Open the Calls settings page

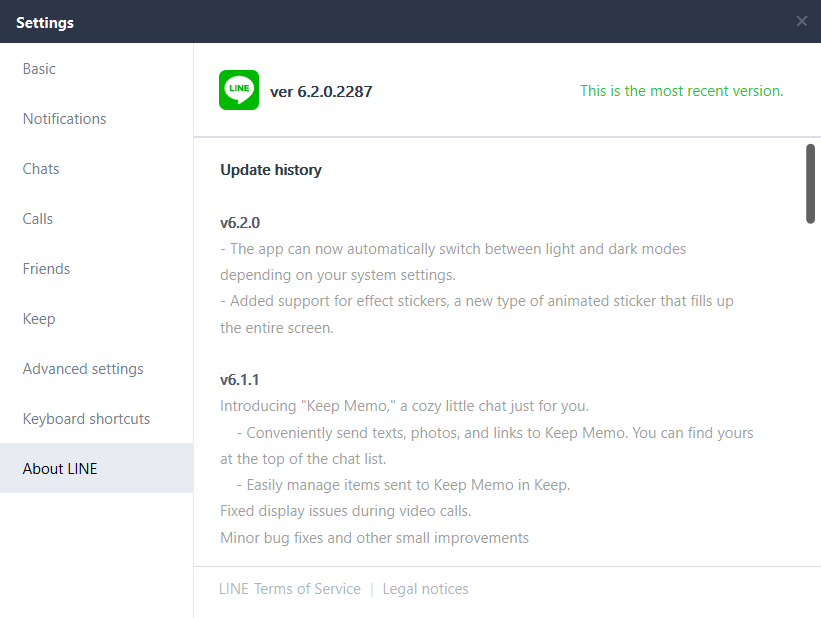(x=97, y=218)
